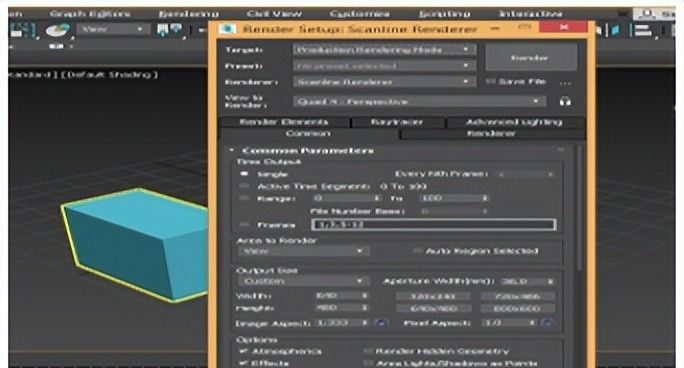
Task: Choose the 640x480 preset button
Action: coord(433,309)
